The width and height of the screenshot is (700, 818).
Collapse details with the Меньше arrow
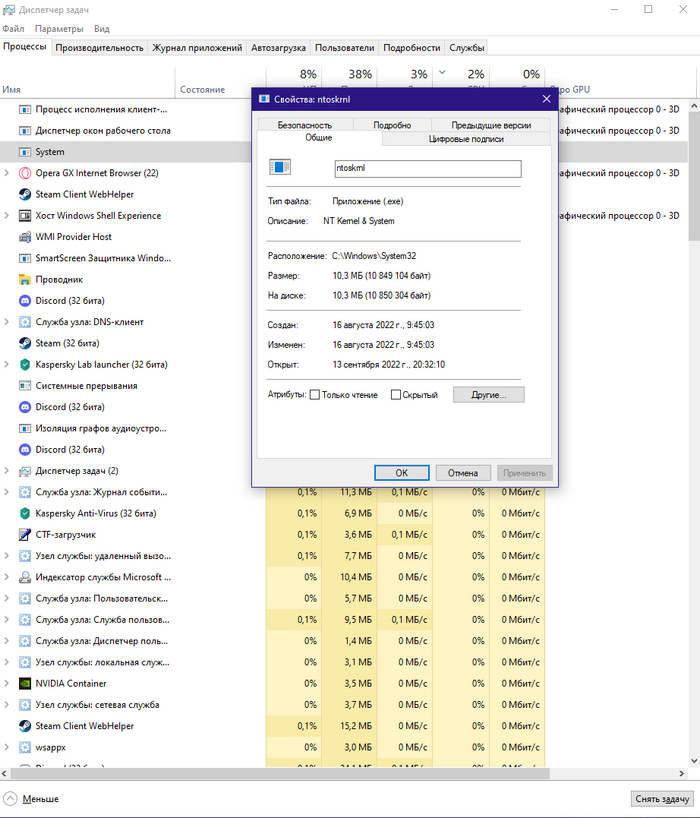(x=10, y=799)
